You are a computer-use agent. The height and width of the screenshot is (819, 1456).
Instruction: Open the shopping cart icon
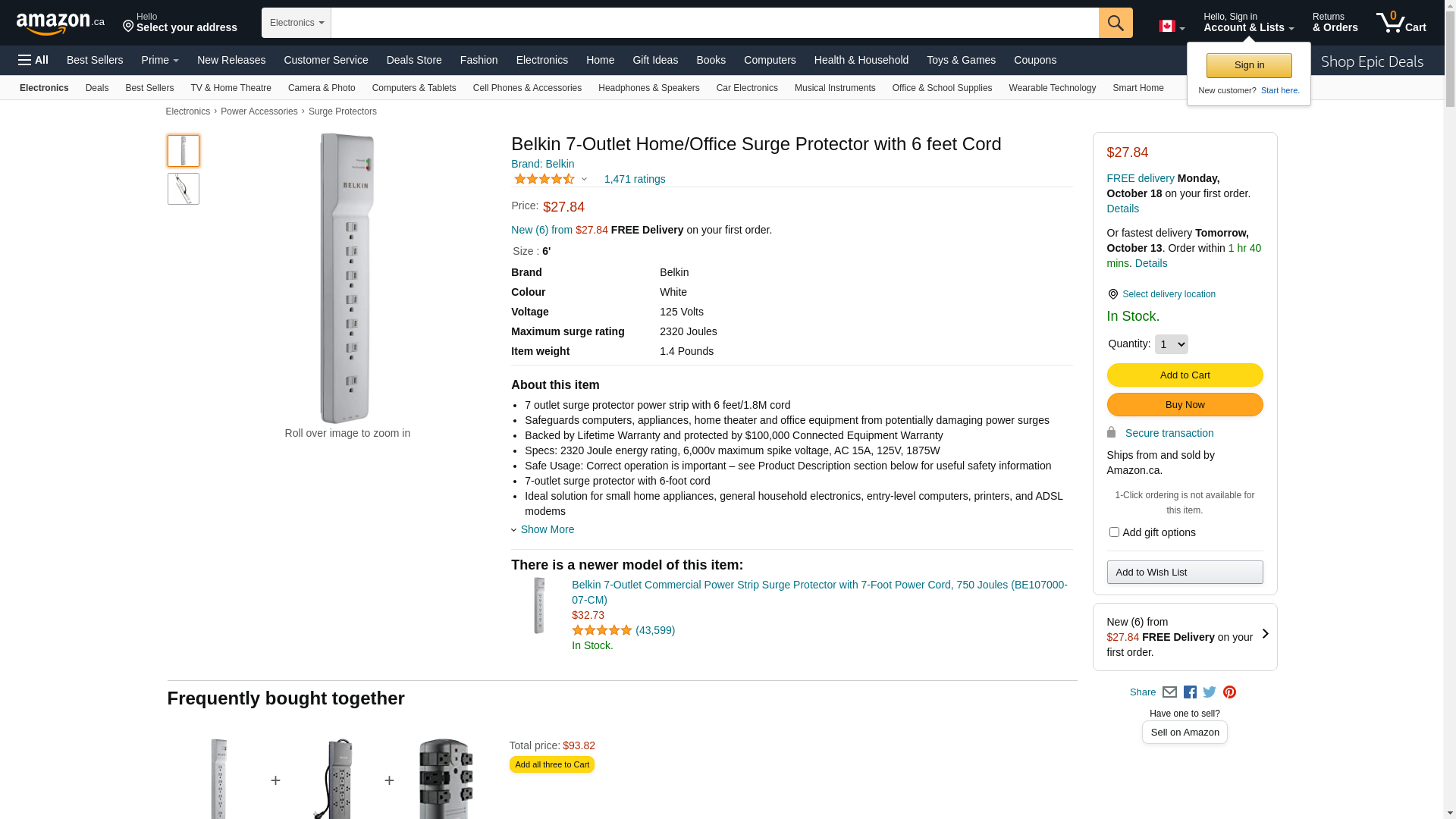1401,23
